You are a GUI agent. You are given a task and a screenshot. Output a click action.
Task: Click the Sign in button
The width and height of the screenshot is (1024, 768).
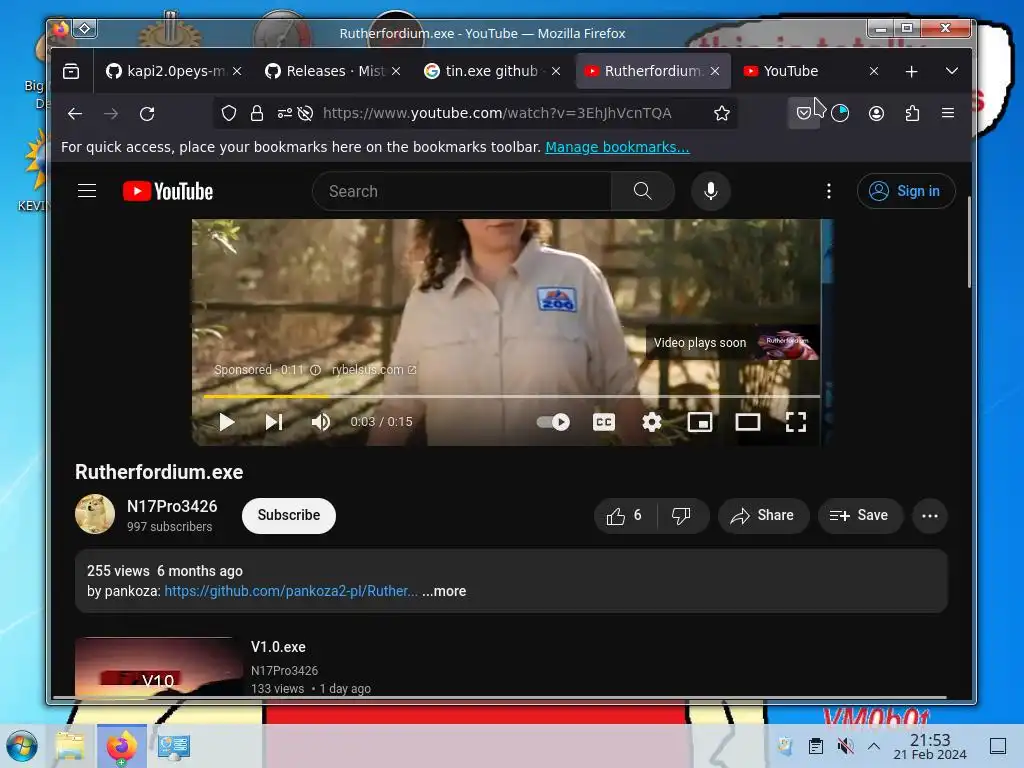coord(906,191)
